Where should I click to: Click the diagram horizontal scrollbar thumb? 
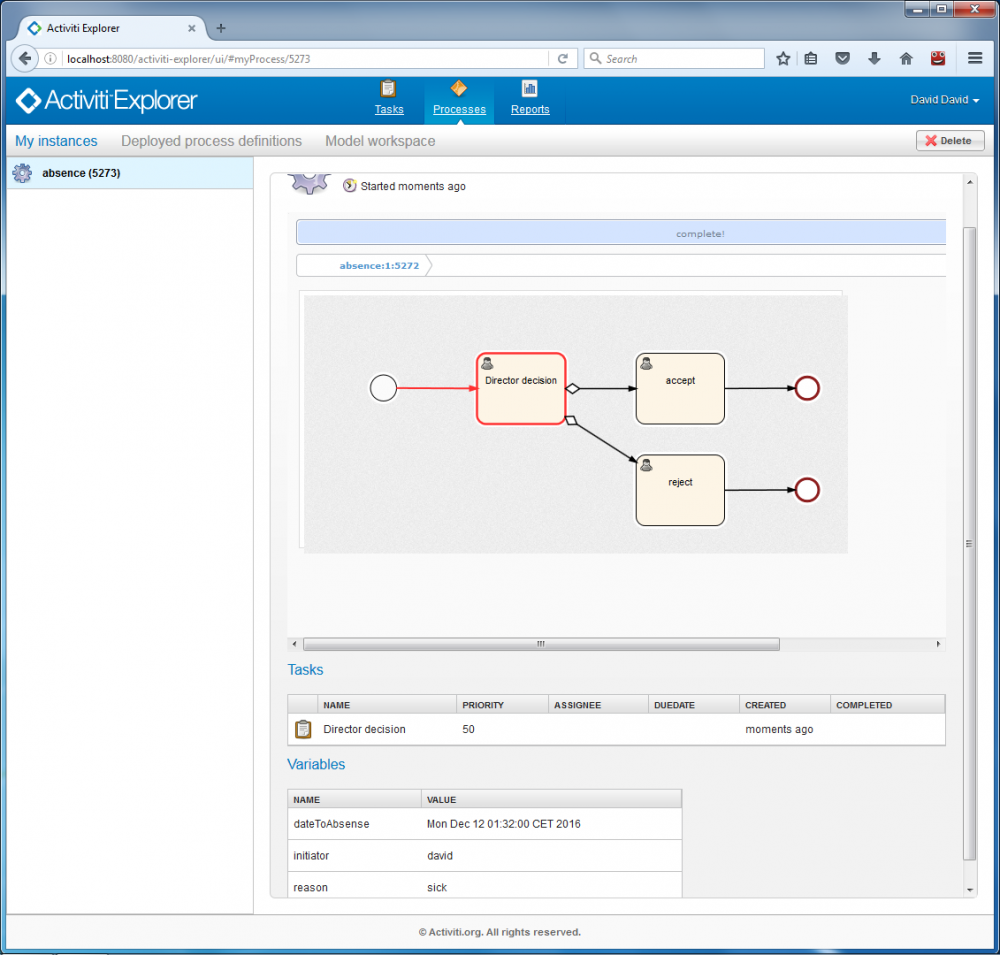541,644
